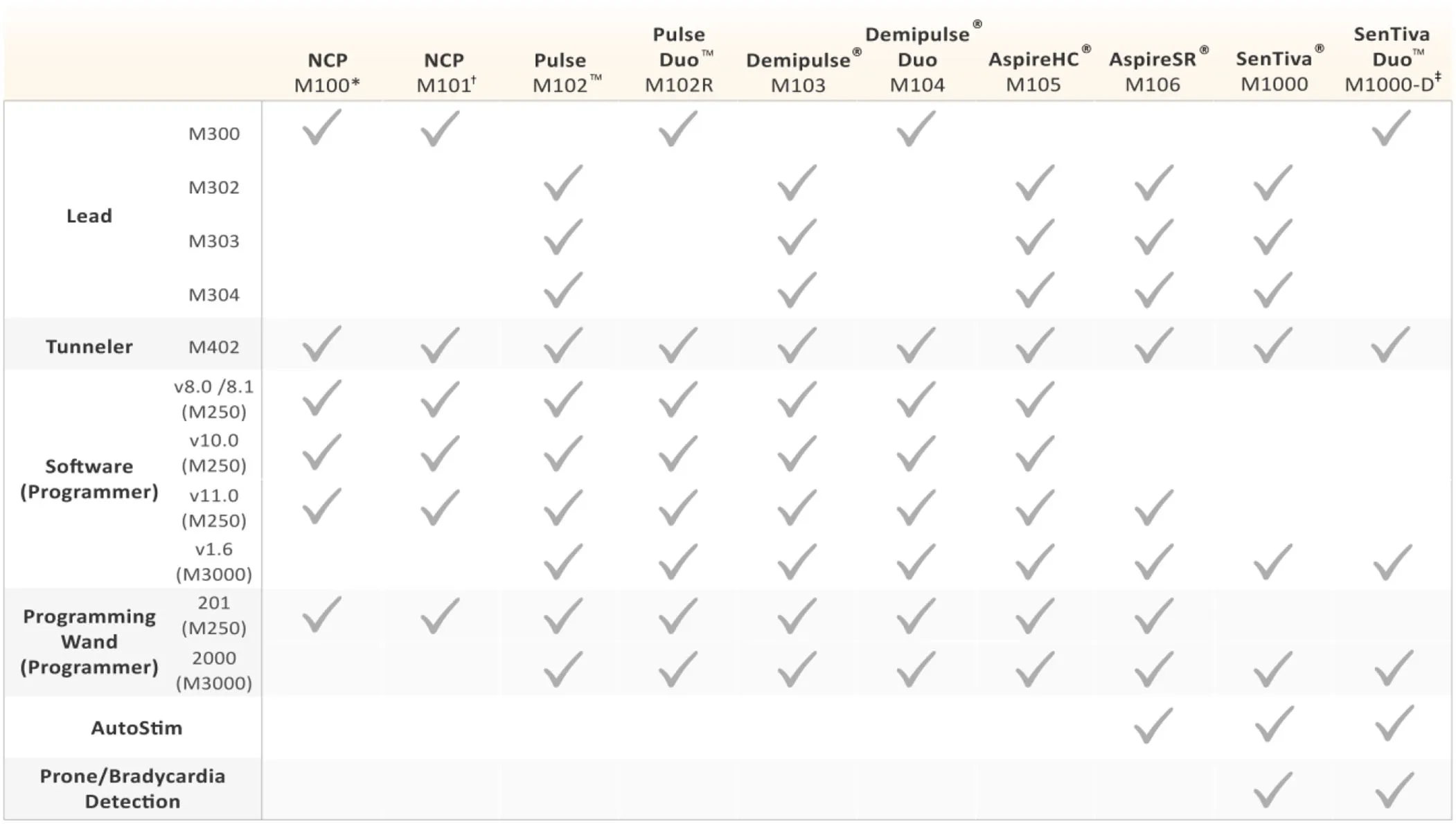Screen dimensions: 1456x824
Task: Click Prone/Bradycardia Detection checkmark under SenTiva M1000
Action: [1272, 789]
